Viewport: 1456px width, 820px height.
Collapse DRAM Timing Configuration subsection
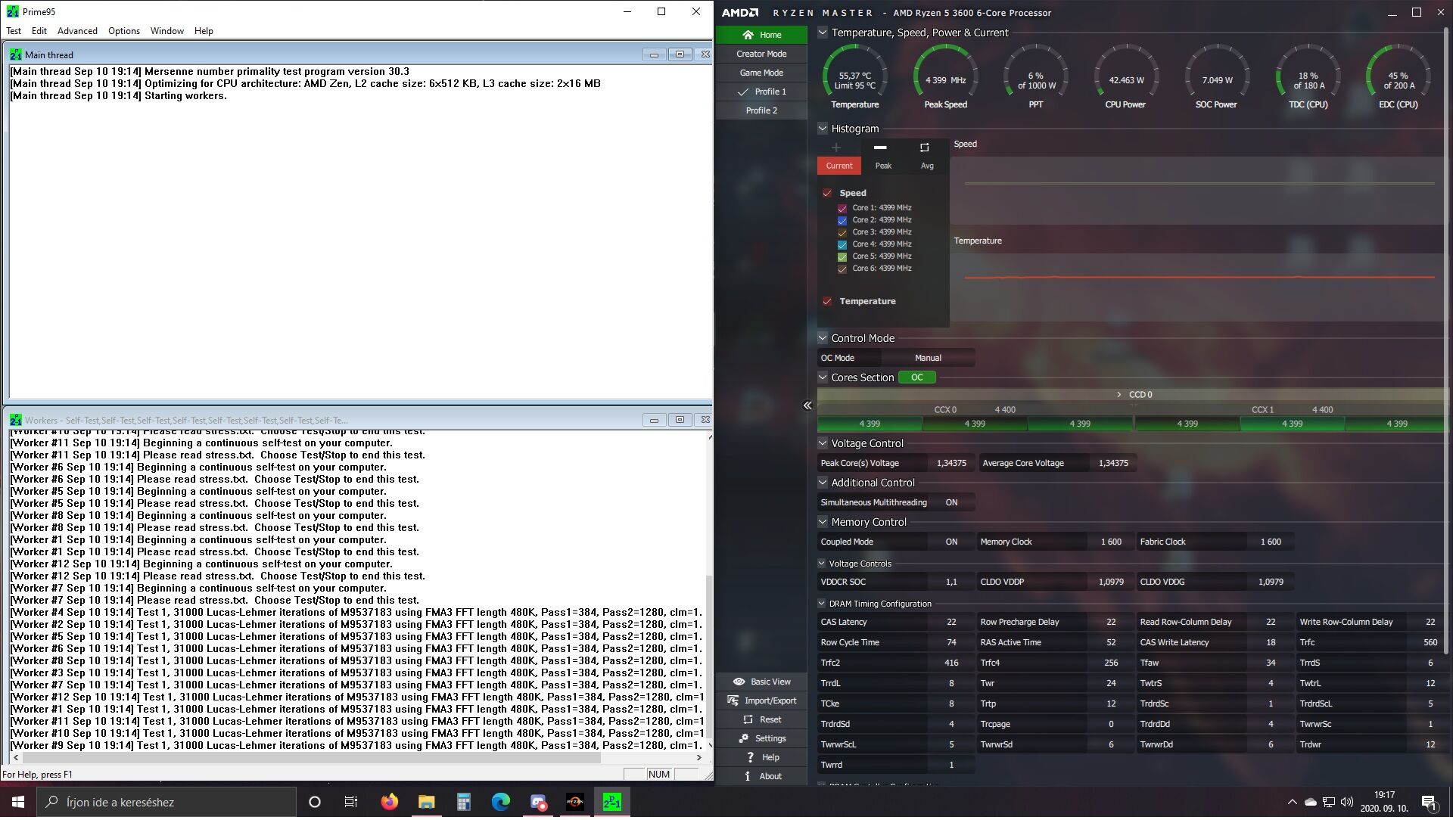[x=823, y=604]
